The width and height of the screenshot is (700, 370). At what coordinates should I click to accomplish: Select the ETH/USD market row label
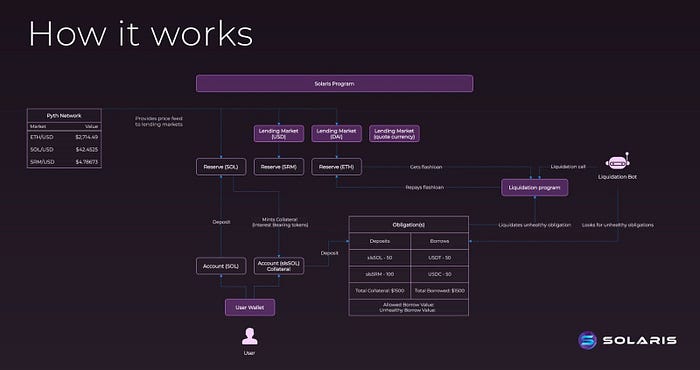click(42, 137)
